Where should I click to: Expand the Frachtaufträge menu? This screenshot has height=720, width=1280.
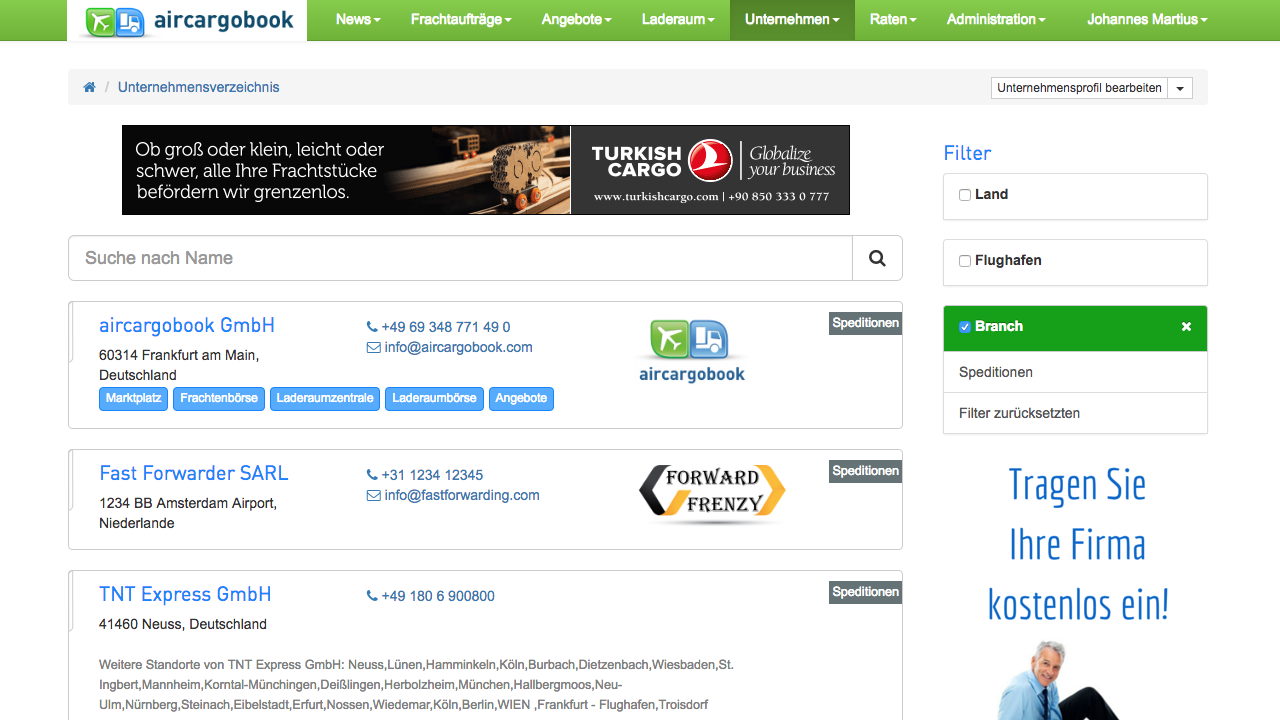tap(461, 20)
